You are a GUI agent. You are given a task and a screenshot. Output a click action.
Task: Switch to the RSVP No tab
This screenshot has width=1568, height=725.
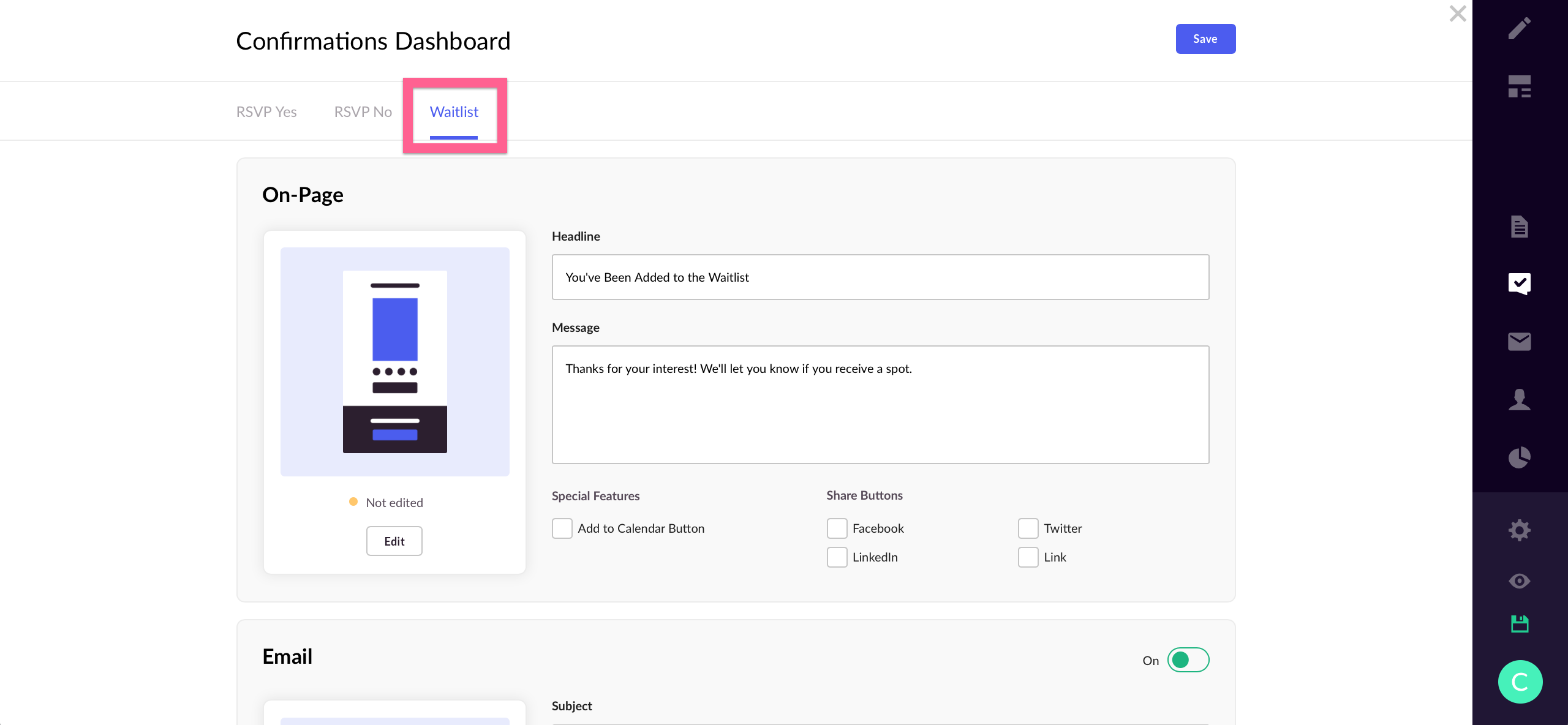[x=363, y=111]
